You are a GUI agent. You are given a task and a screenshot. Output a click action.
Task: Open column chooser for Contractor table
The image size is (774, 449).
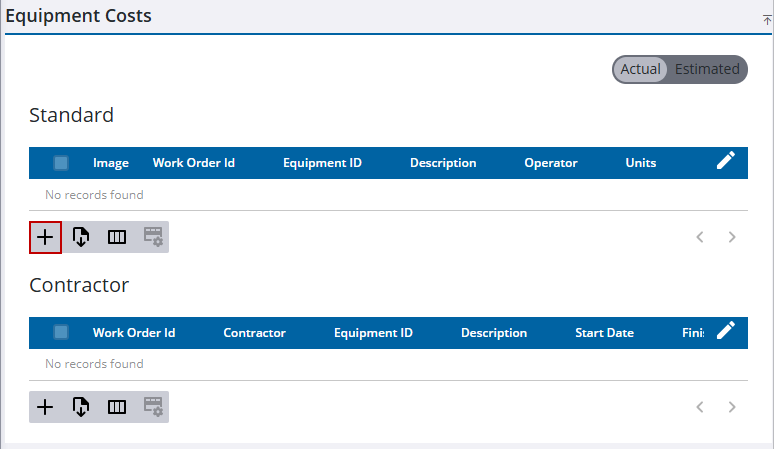tap(117, 407)
